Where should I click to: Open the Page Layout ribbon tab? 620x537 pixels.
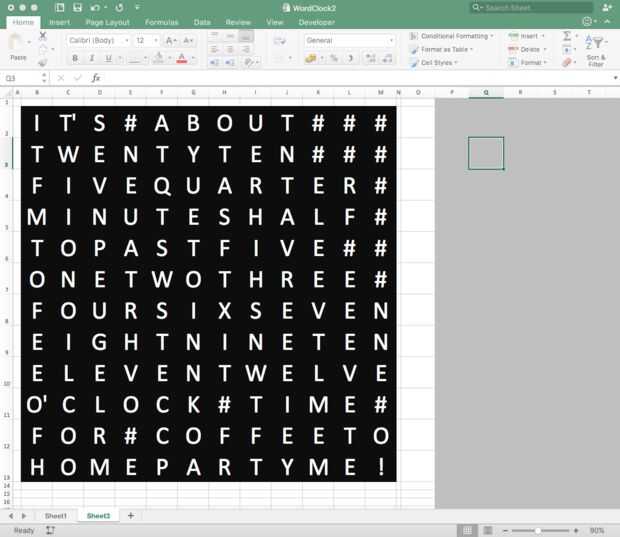[108, 22]
